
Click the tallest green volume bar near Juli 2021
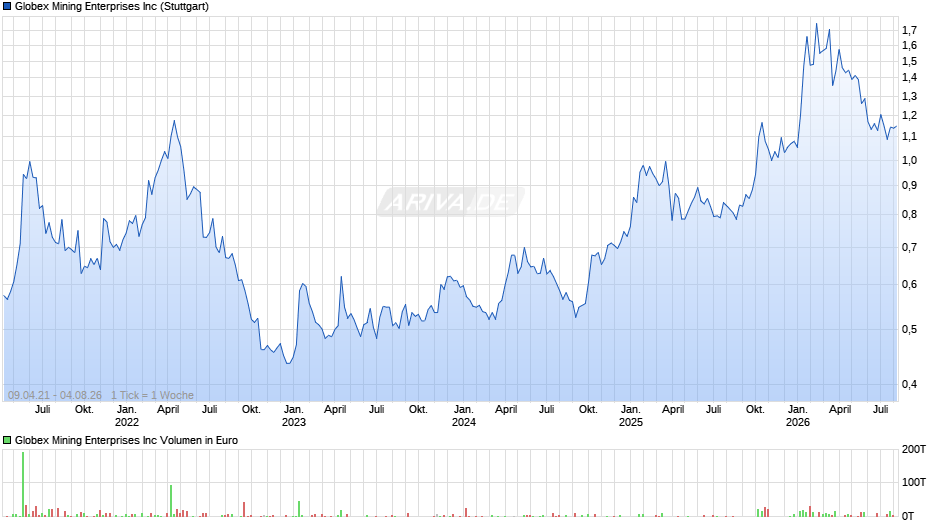point(23,484)
